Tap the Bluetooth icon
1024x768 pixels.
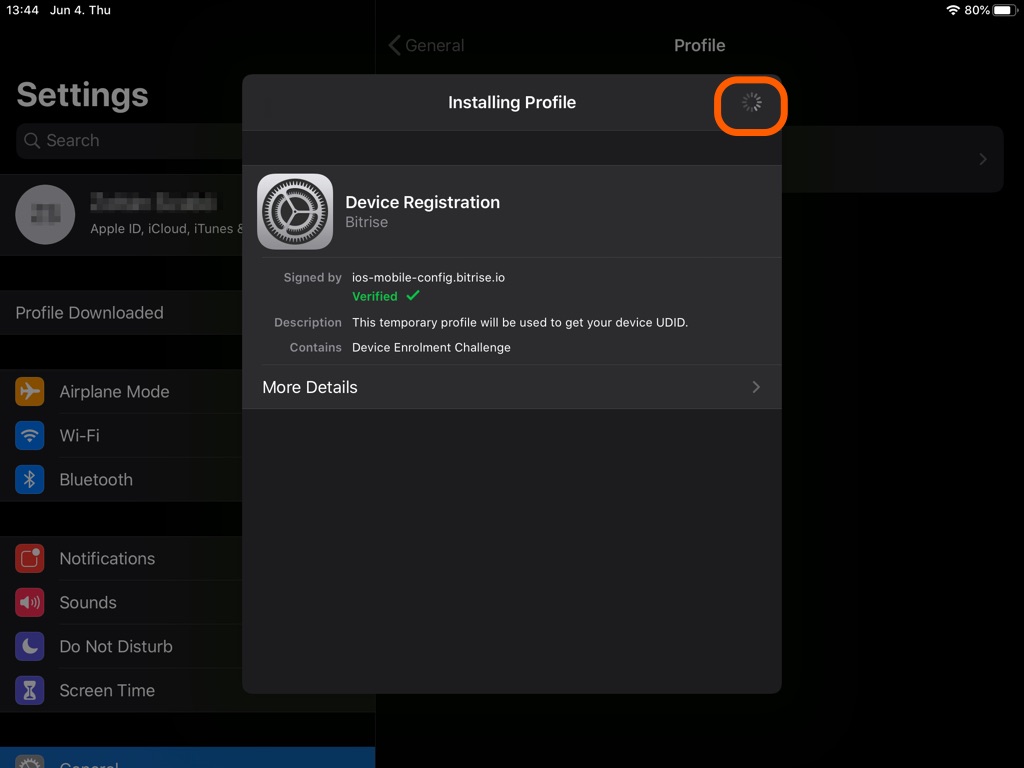click(x=29, y=479)
